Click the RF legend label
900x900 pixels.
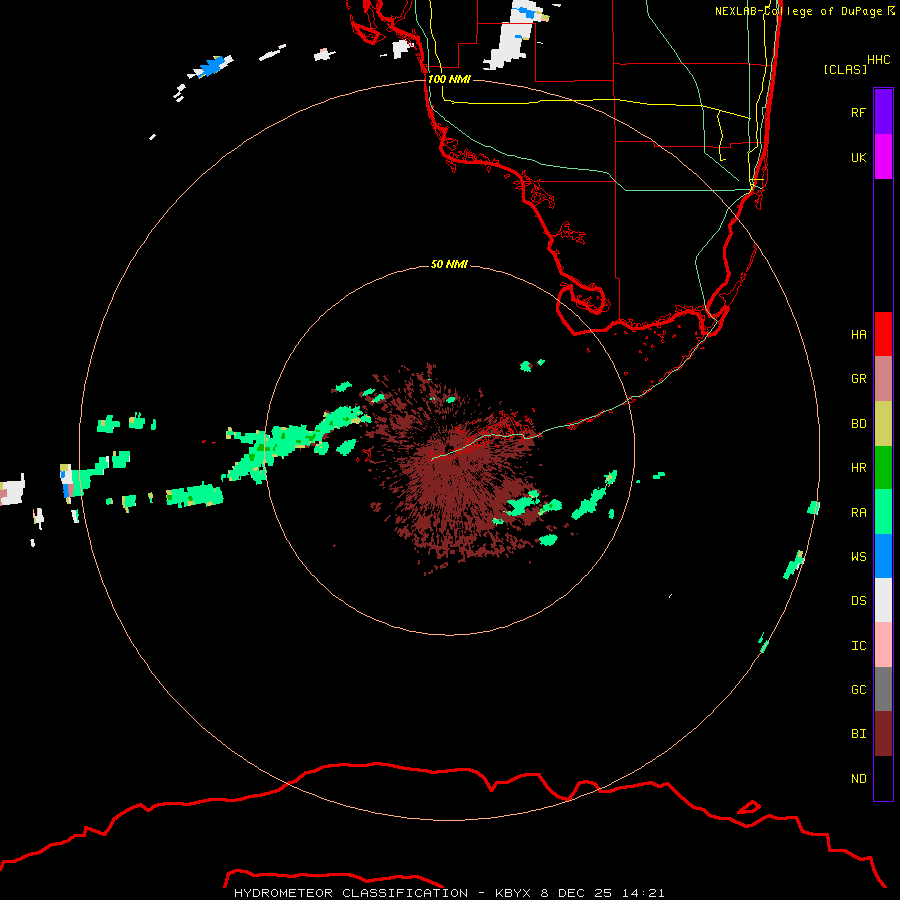coord(858,112)
